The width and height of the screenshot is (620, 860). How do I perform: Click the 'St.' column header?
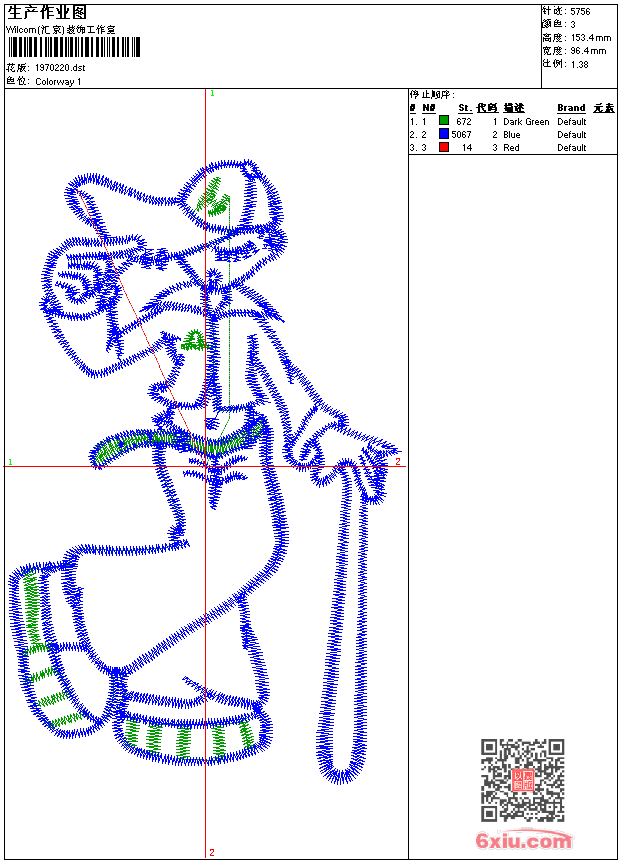pyautogui.click(x=465, y=108)
